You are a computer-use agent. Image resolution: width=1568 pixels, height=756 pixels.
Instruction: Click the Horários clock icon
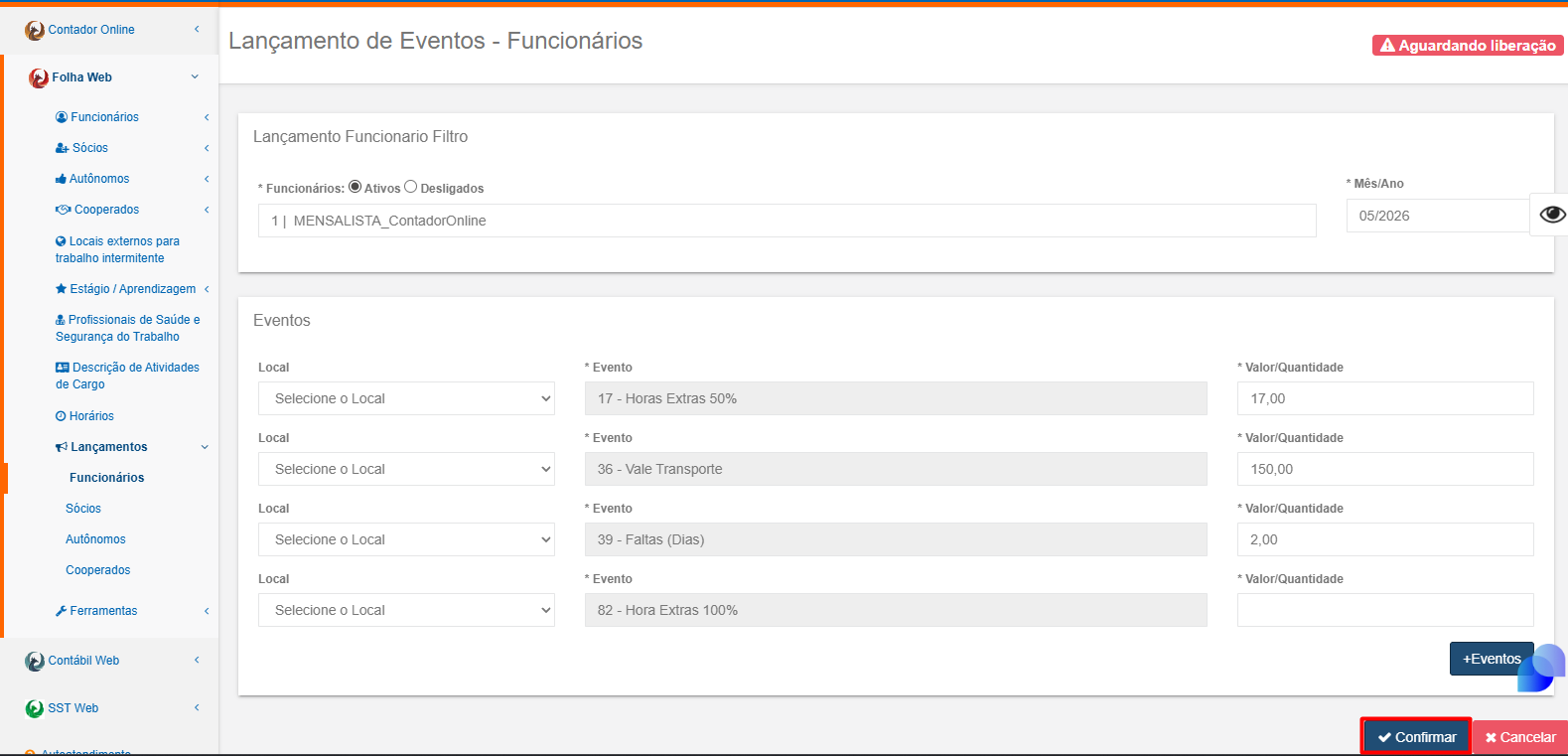coord(61,416)
